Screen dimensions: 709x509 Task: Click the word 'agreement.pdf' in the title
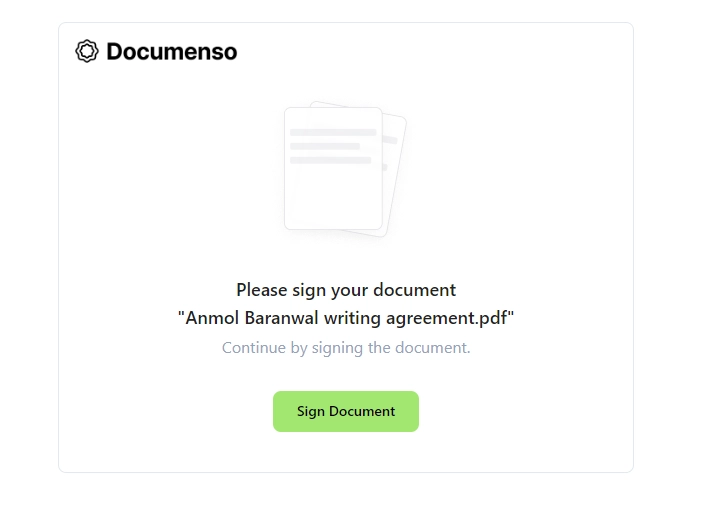pos(446,318)
